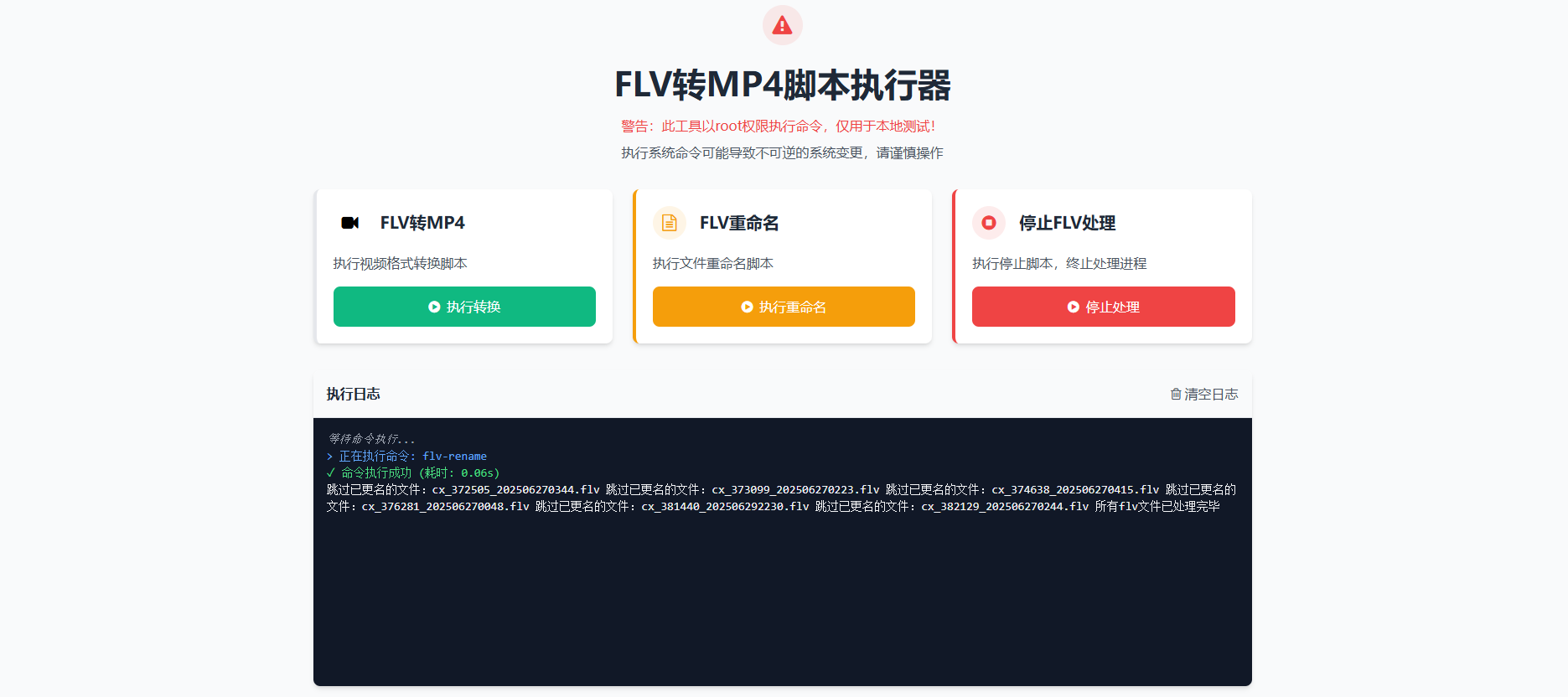Click the red 停止处理 button
The width and height of the screenshot is (1568, 697).
point(1103,307)
